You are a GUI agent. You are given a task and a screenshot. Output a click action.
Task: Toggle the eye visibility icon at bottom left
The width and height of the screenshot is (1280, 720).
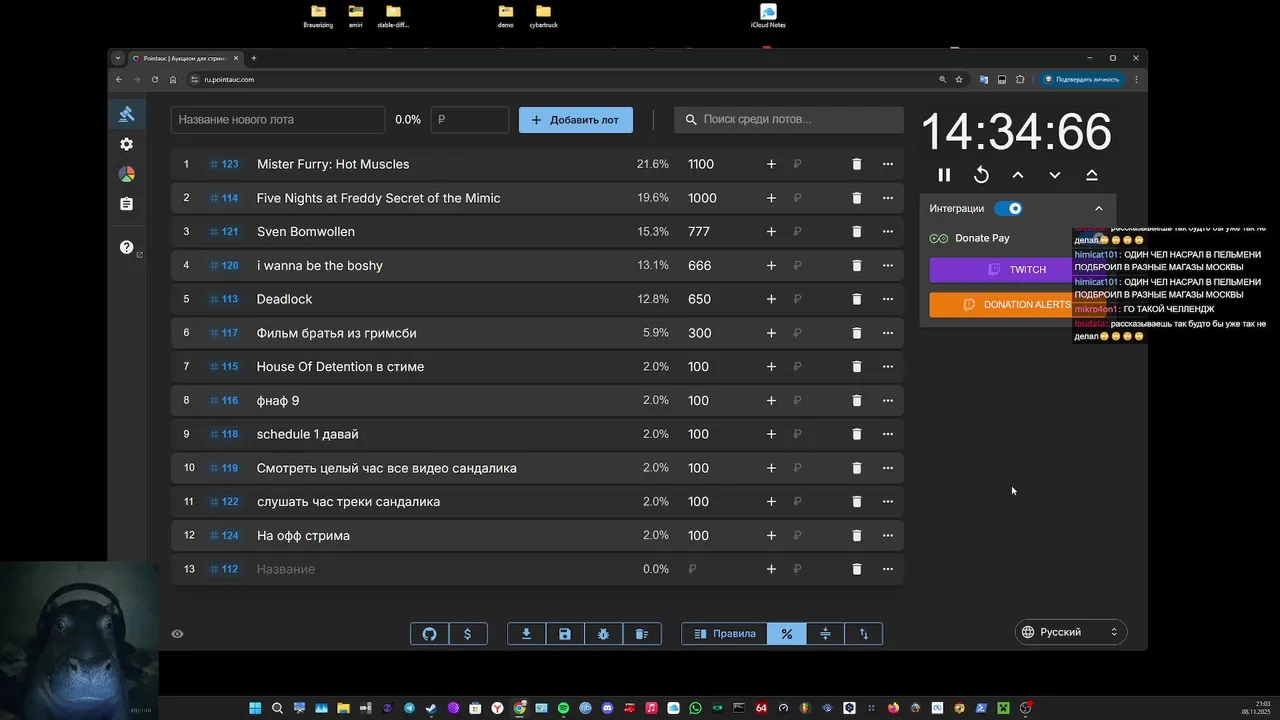pos(177,634)
